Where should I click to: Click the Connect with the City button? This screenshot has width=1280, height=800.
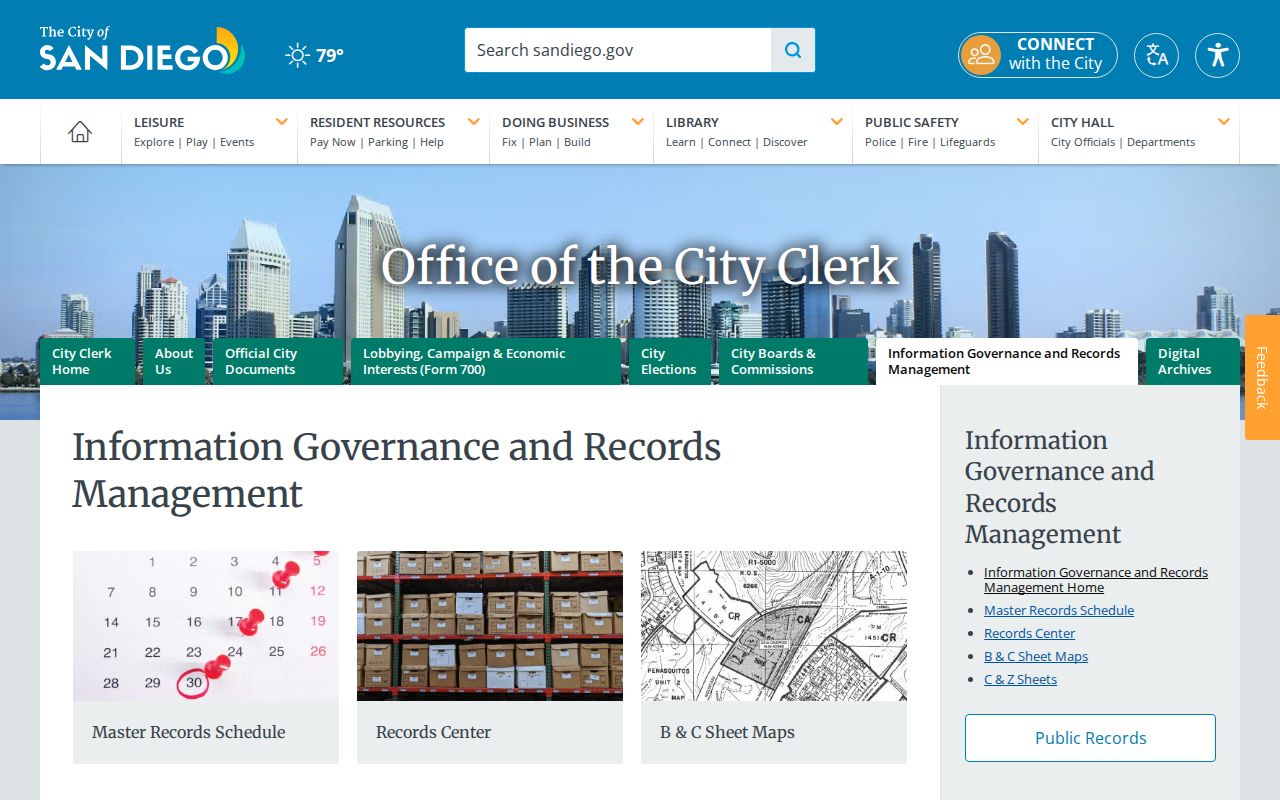pyautogui.click(x=1038, y=55)
